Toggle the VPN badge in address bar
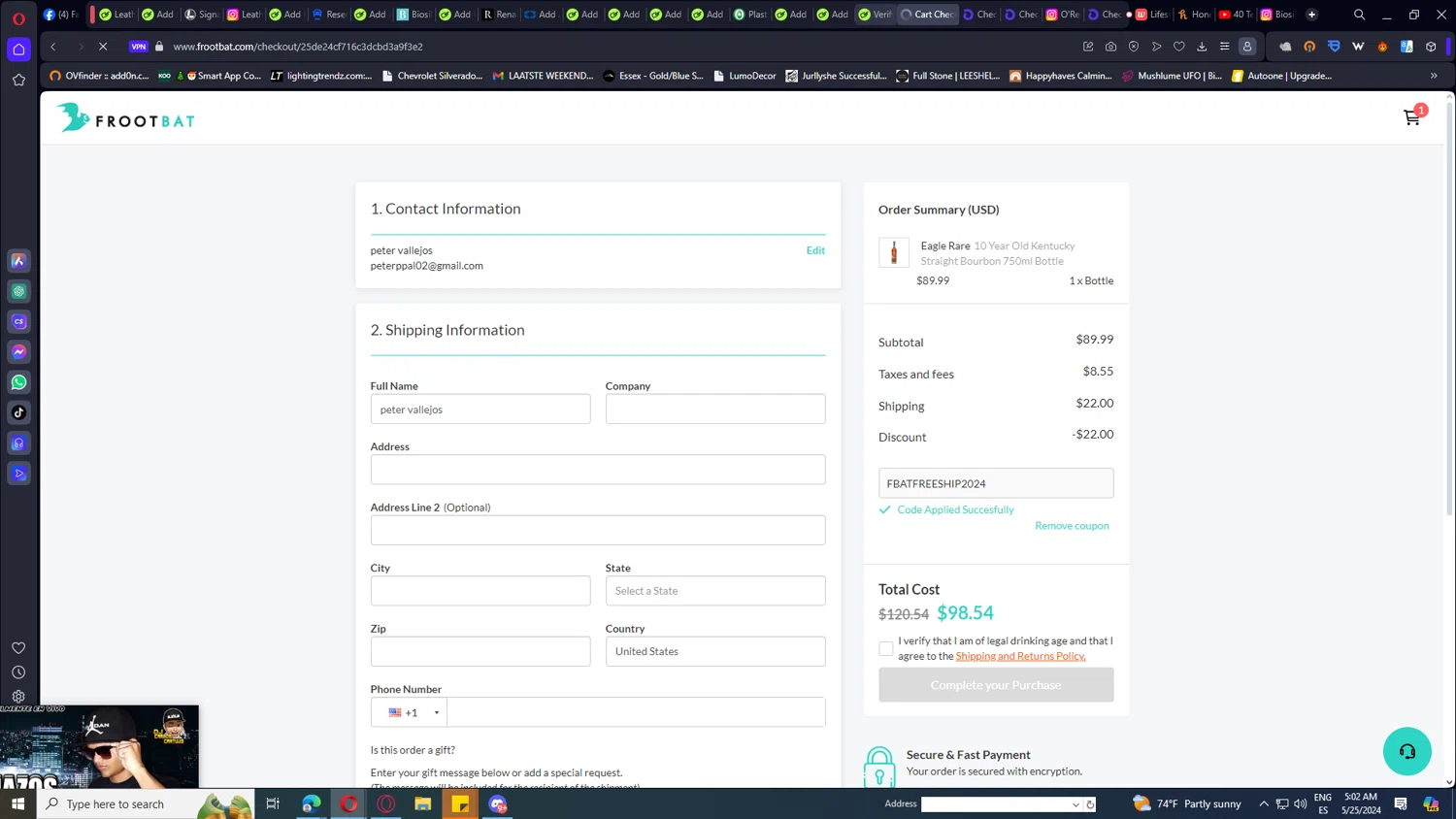This screenshot has width=1456, height=819. [138, 47]
